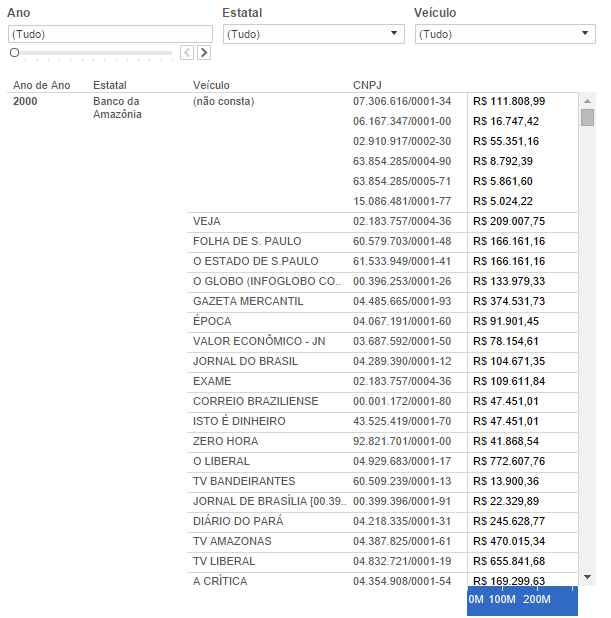Click the 100M axis label
611x618 pixels.
[502, 599]
